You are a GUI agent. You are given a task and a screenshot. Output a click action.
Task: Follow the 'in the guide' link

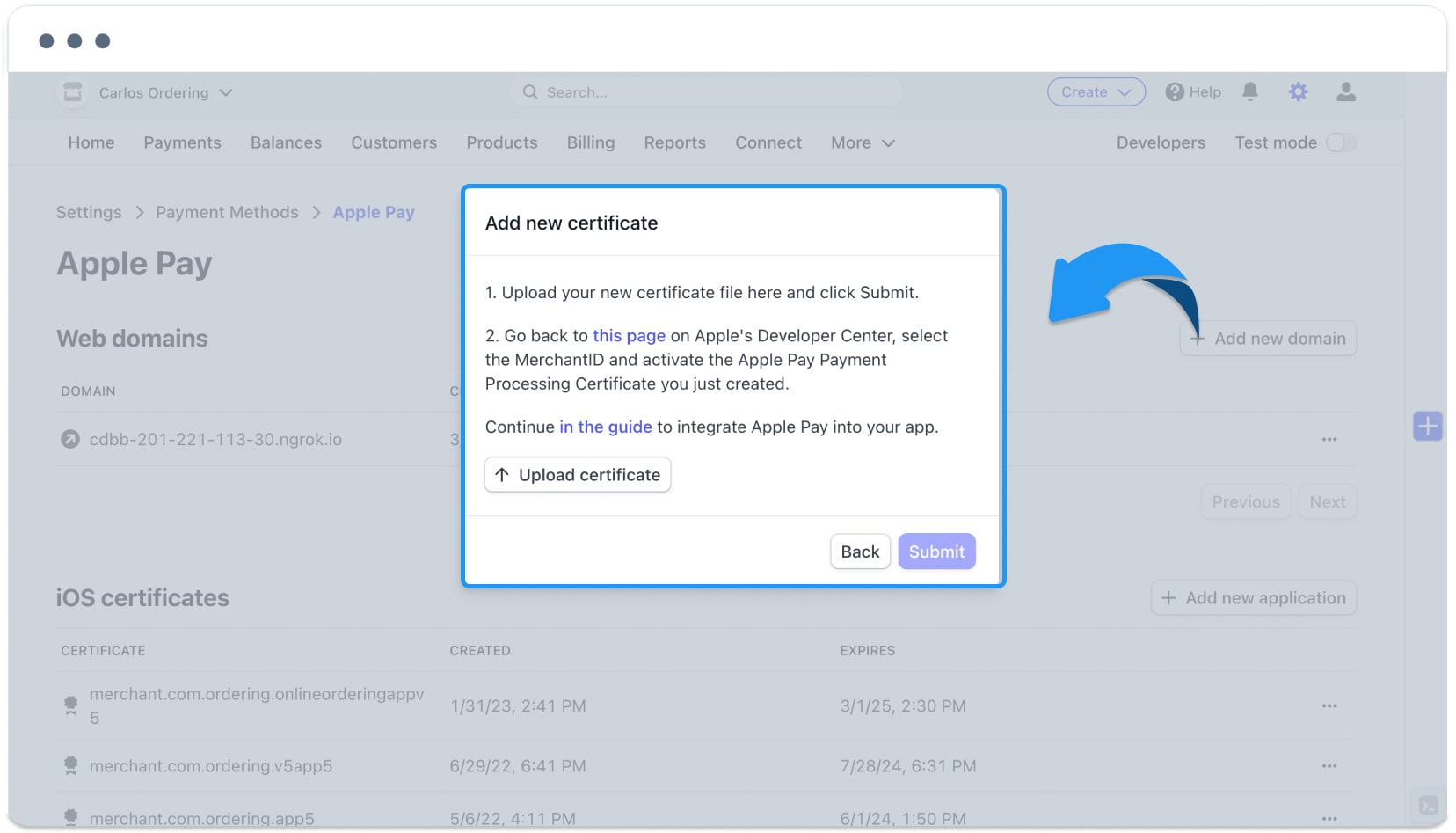pos(606,427)
